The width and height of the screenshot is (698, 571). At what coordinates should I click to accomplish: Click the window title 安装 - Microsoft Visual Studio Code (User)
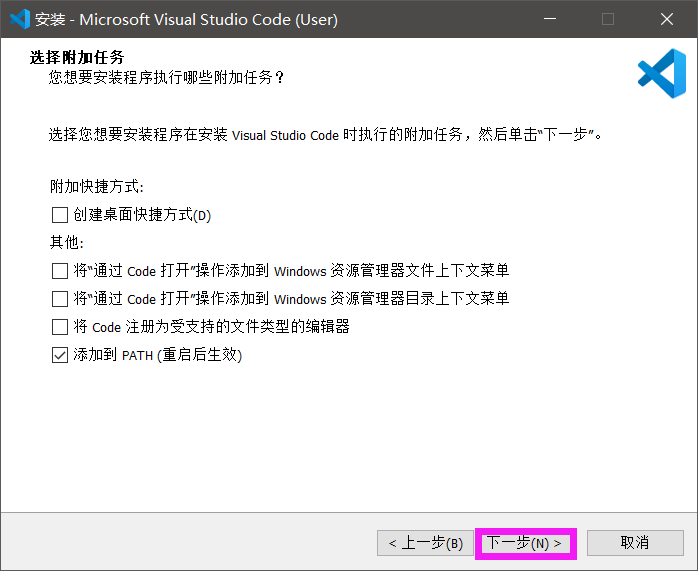click(186, 20)
